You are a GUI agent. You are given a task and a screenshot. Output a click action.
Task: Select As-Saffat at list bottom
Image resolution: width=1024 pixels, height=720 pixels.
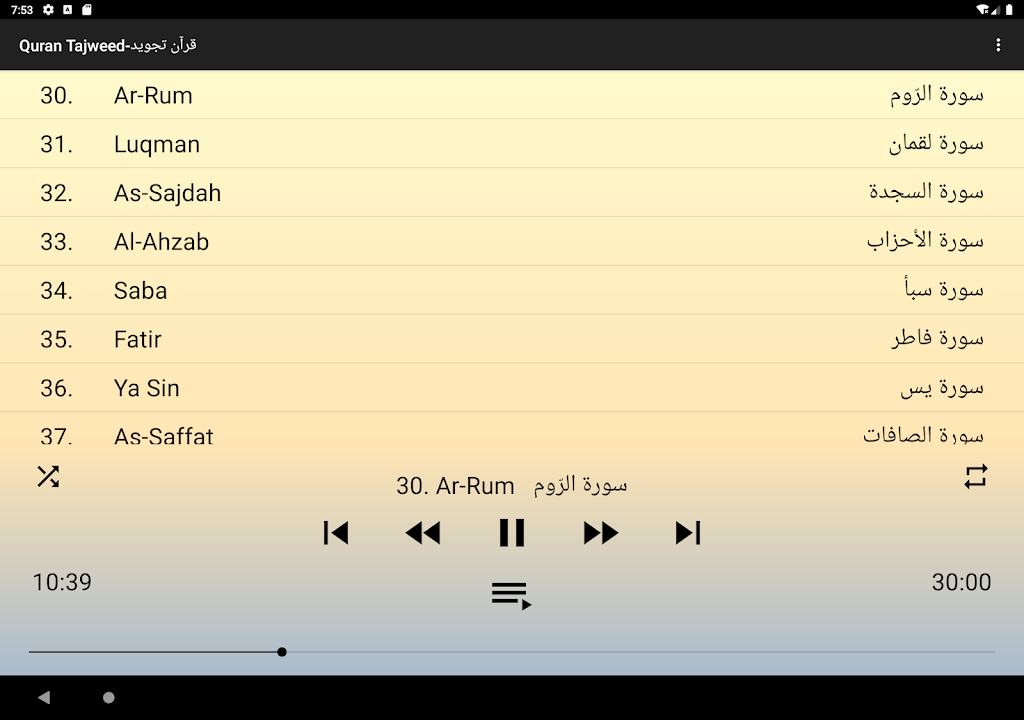512,434
